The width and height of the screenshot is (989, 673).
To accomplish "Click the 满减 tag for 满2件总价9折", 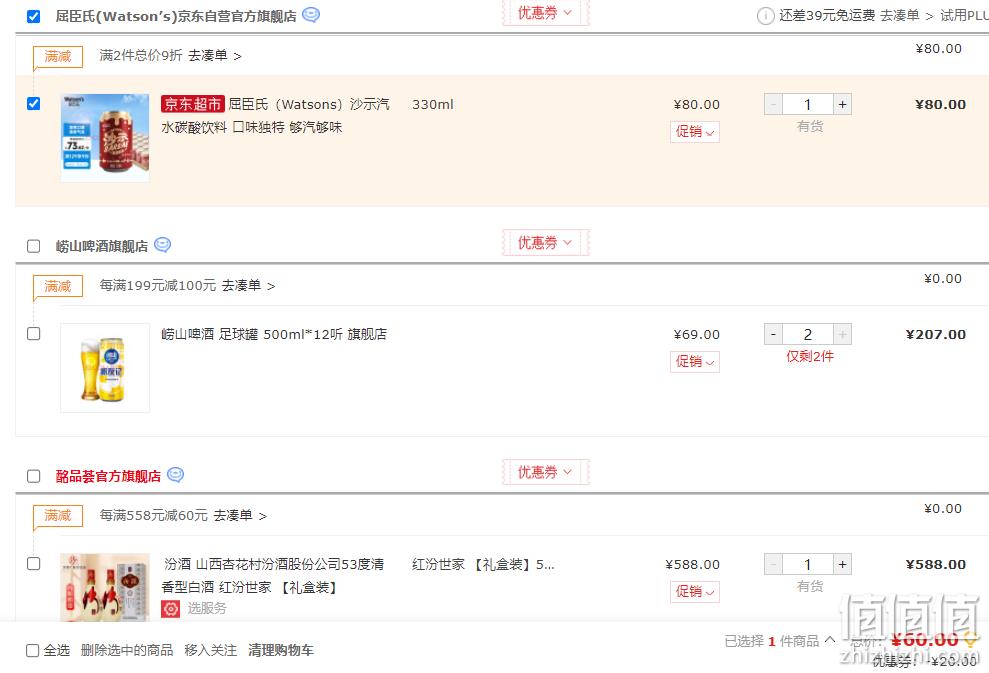I will 58,57.
